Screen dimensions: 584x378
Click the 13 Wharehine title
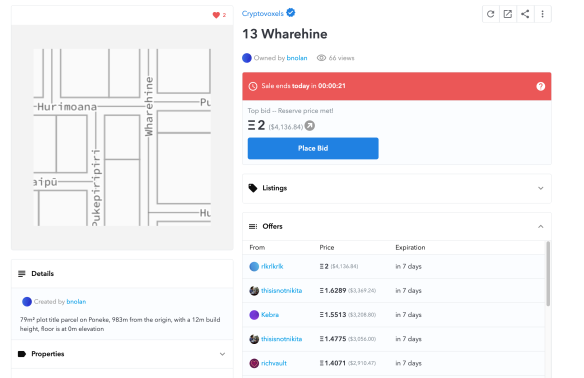tap(285, 34)
